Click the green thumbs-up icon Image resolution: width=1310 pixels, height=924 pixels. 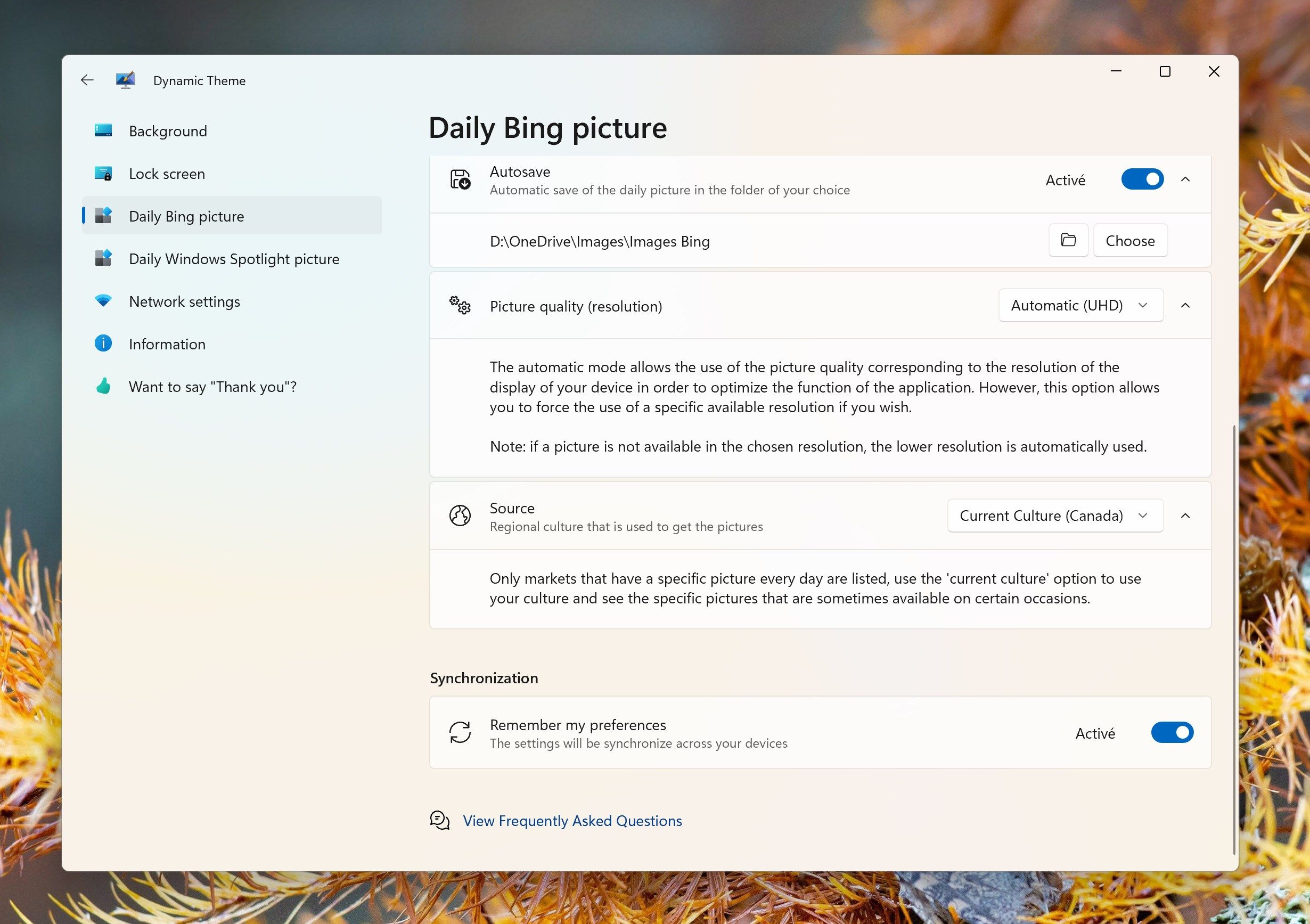pyautogui.click(x=103, y=387)
